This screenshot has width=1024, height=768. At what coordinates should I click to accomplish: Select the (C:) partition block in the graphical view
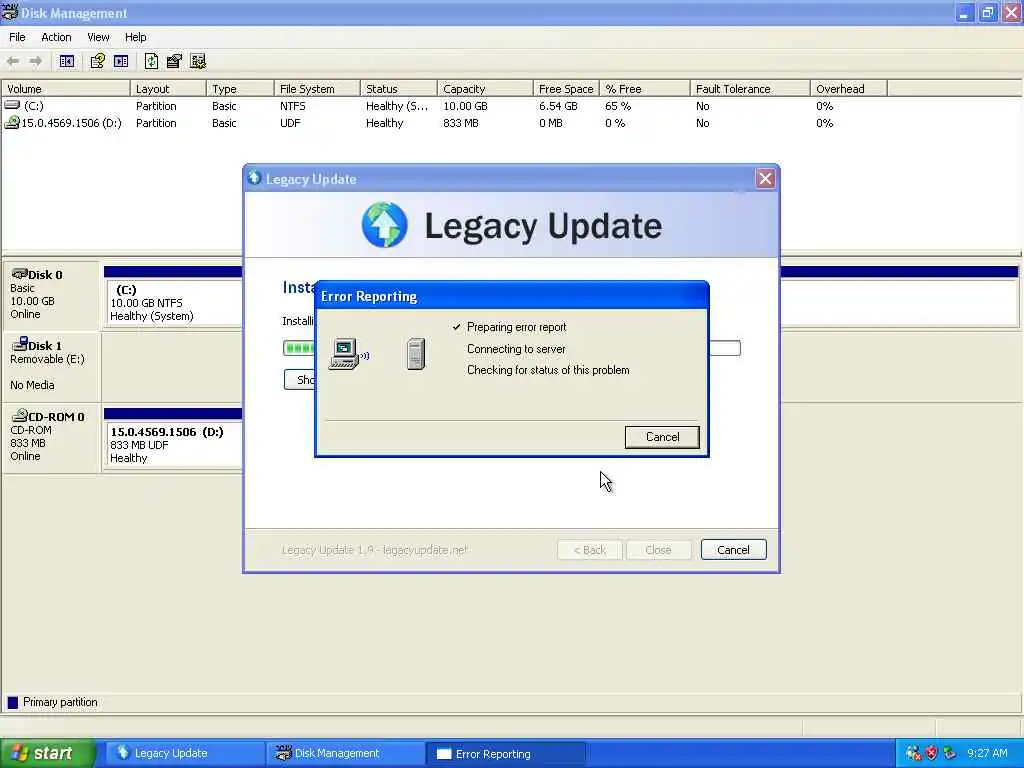coord(174,302)
